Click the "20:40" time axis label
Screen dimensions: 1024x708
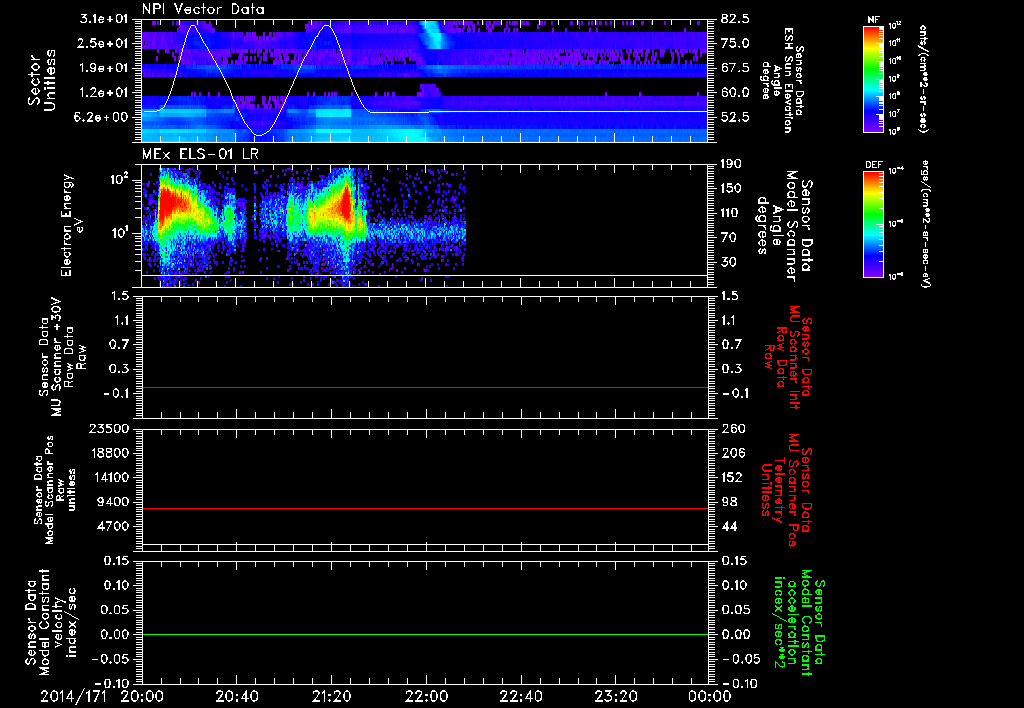236,696
